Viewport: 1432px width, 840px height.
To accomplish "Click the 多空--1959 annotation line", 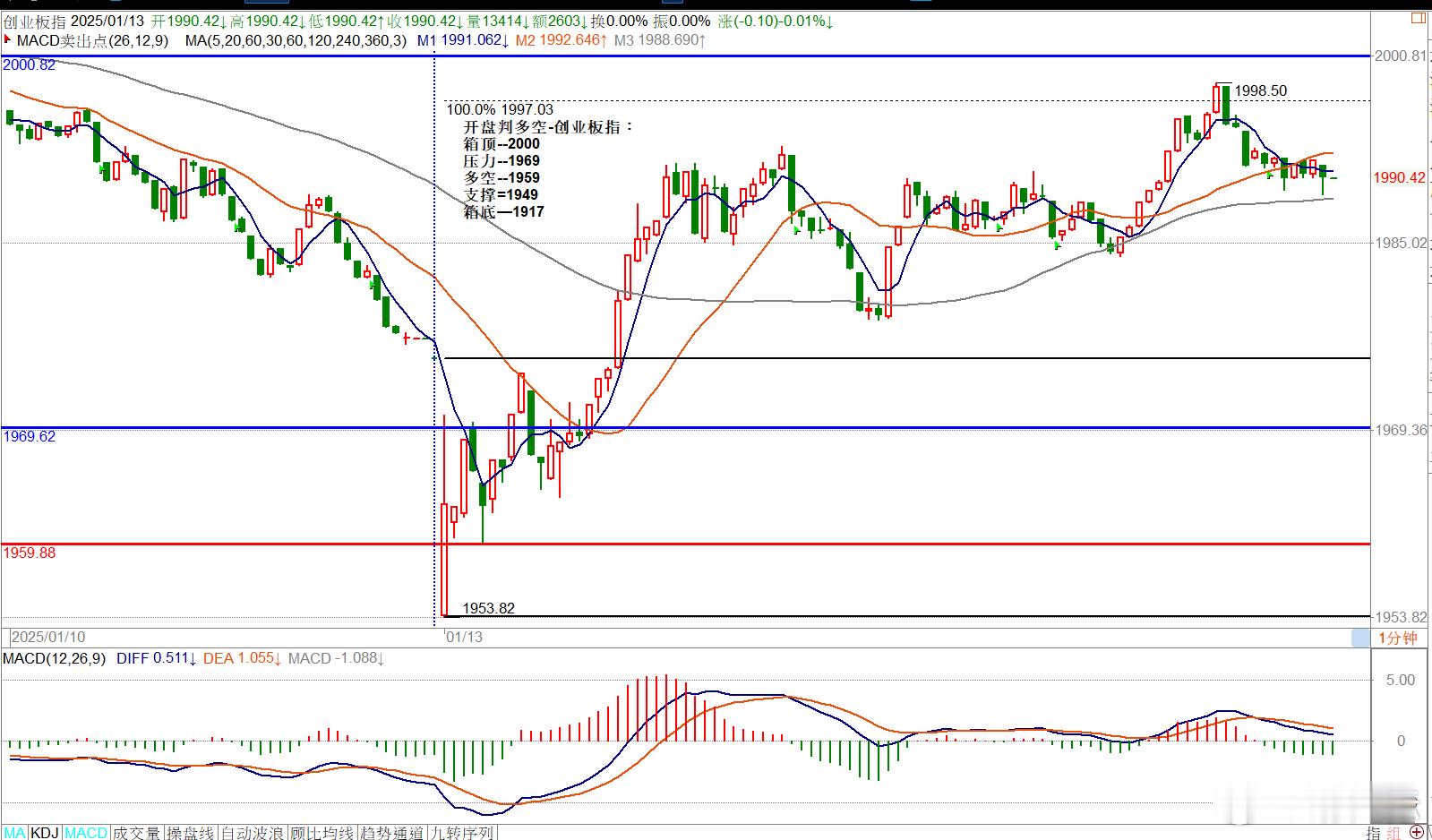I will 502,177.
